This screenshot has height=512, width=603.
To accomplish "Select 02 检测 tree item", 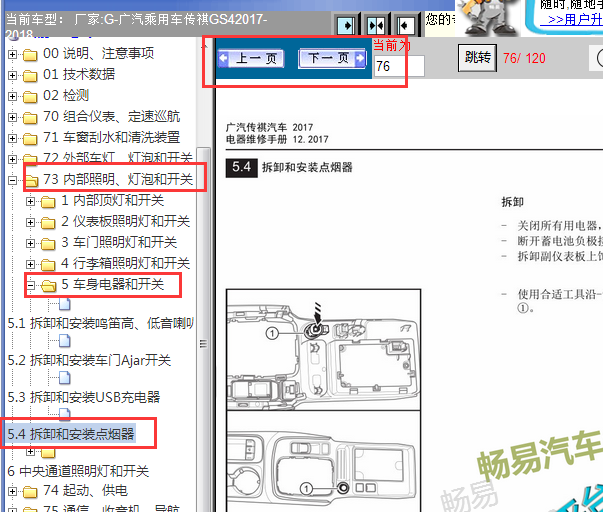I will [x=66, y=95].
